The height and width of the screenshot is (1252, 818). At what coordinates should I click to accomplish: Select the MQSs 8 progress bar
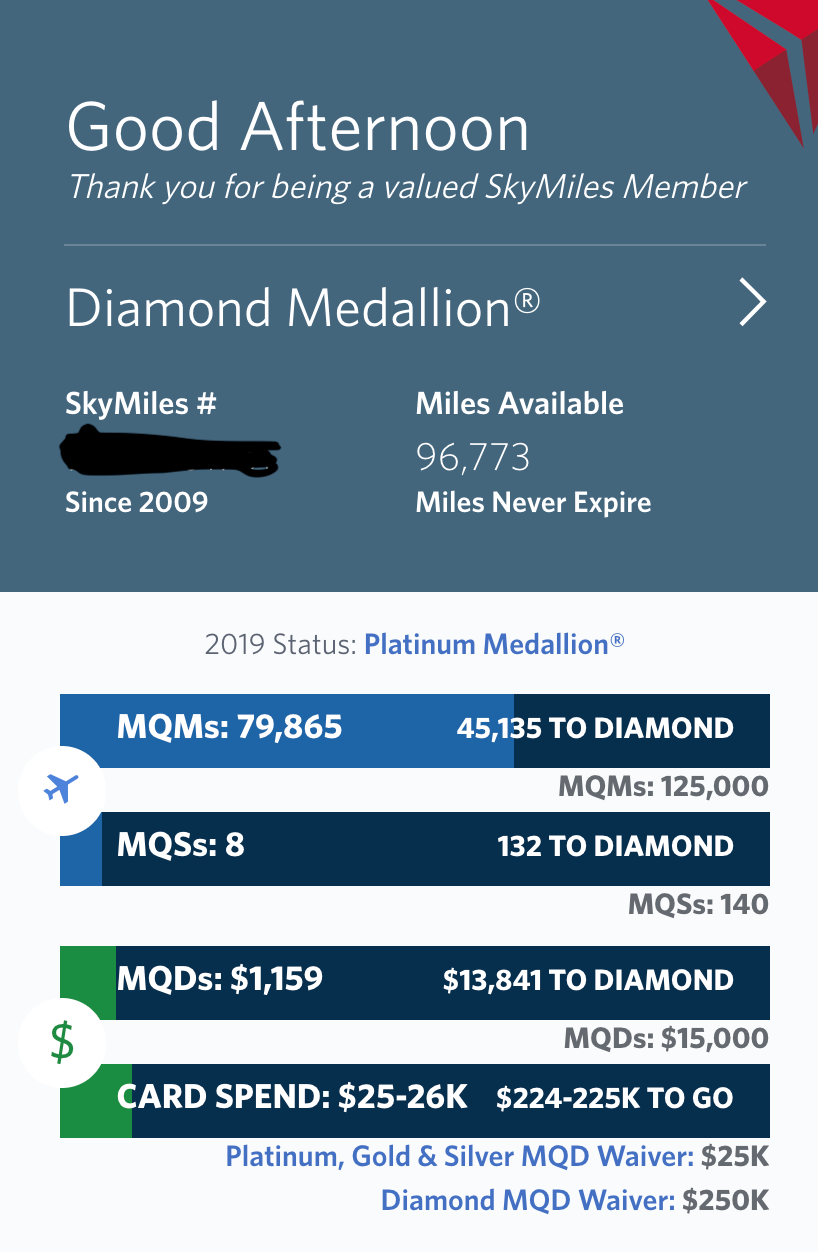tap(415, 849)
